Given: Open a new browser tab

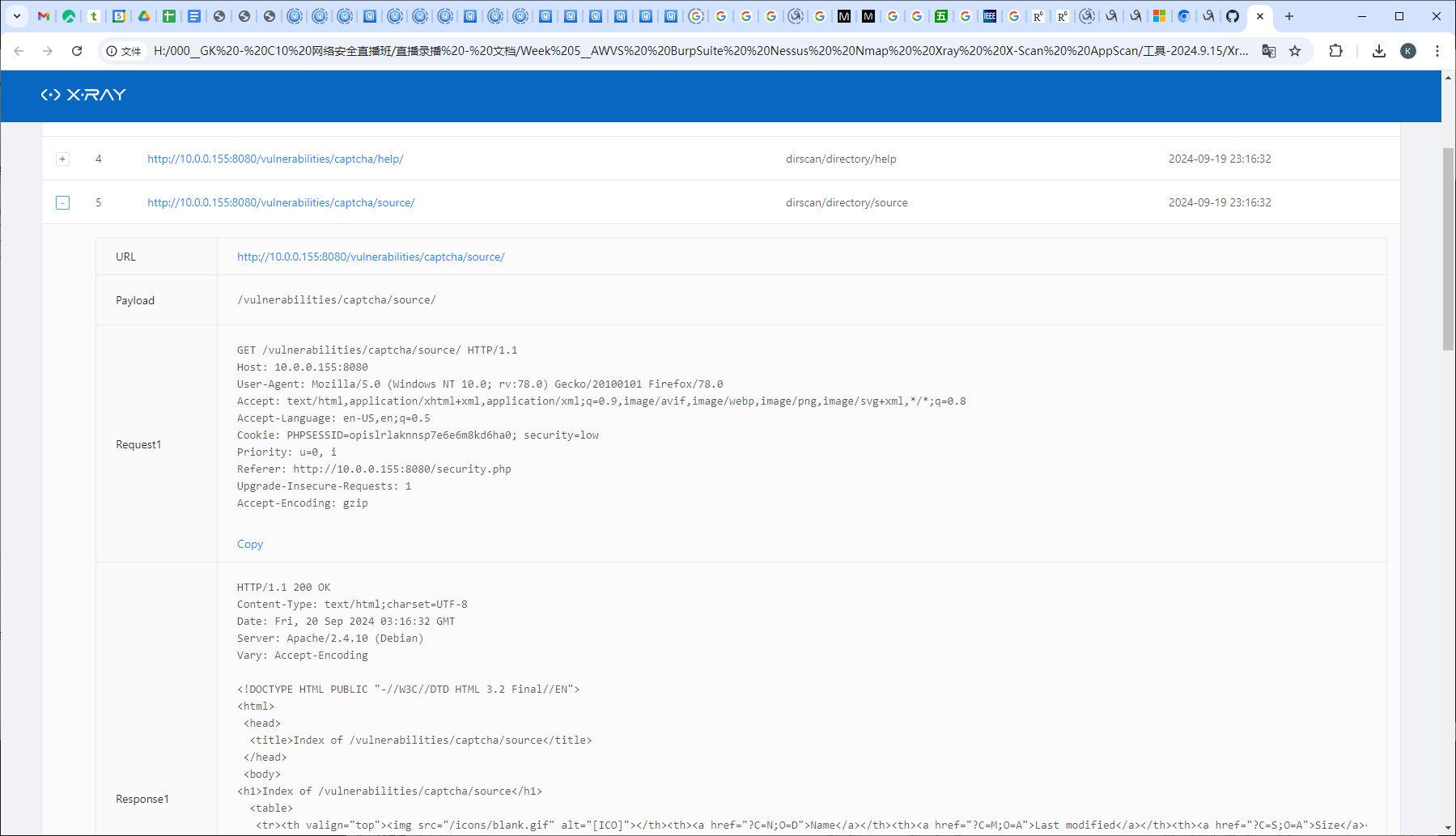Looking at the screenshot, I should tap(1289, 16).
